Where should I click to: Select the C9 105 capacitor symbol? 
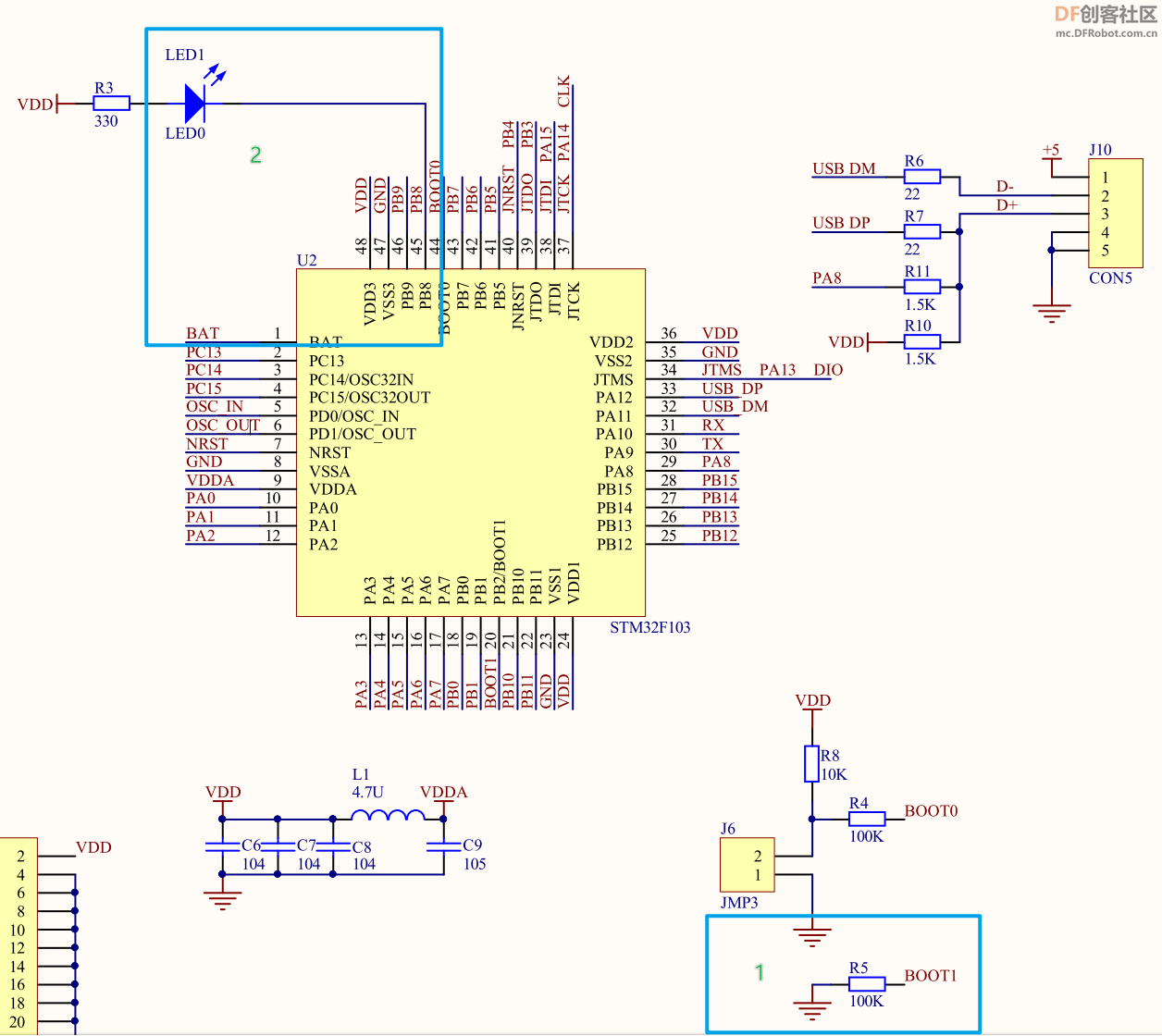click(443, 846)
